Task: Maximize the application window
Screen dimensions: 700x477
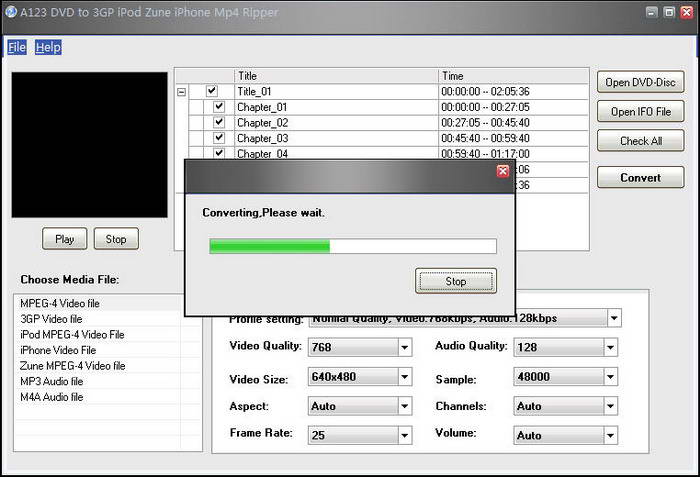Action: pos(669,12)
